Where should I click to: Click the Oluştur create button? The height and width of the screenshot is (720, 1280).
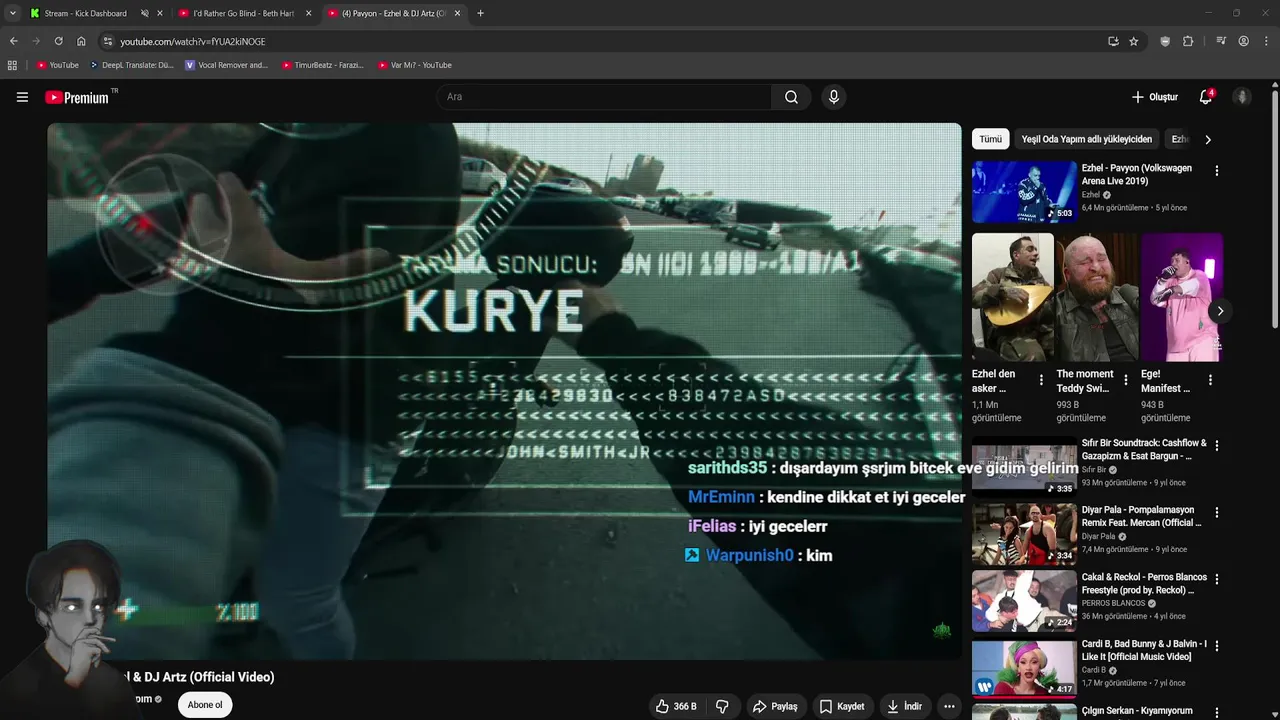tap(1155, 97)
